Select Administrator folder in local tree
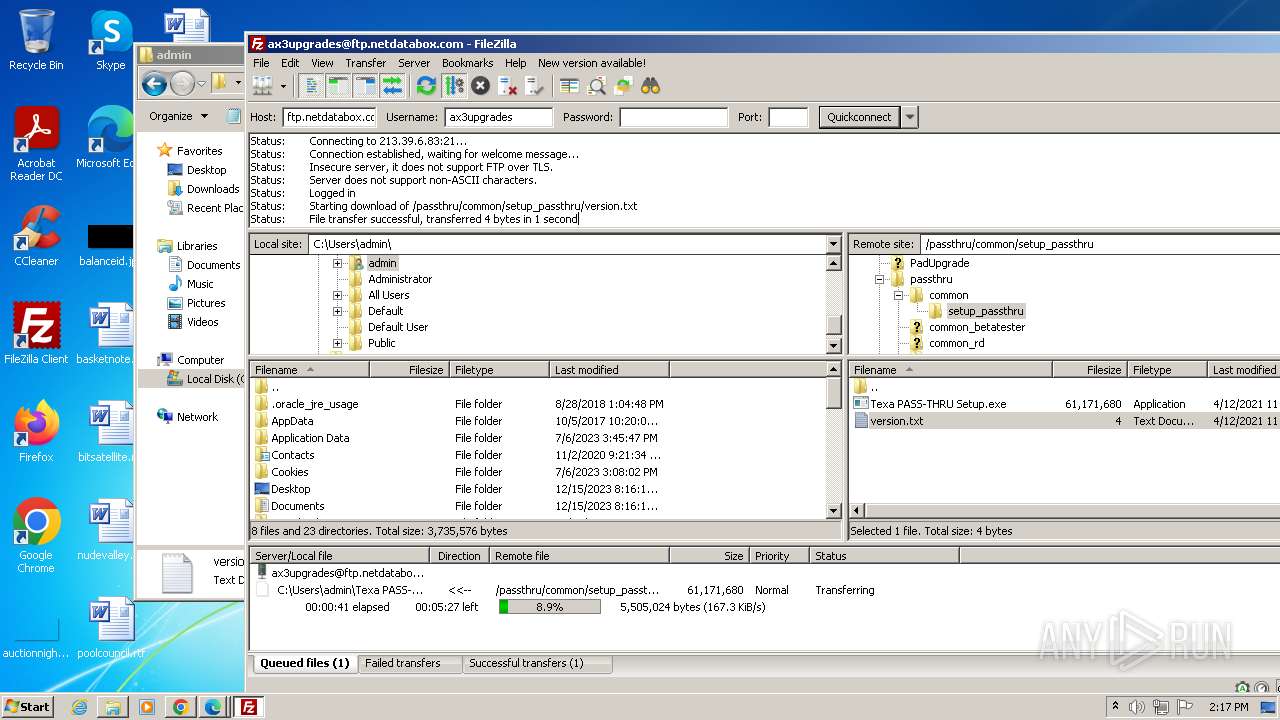Image resolution: width=1280 pixels, height=720 pixels. [x=400, y=279]
